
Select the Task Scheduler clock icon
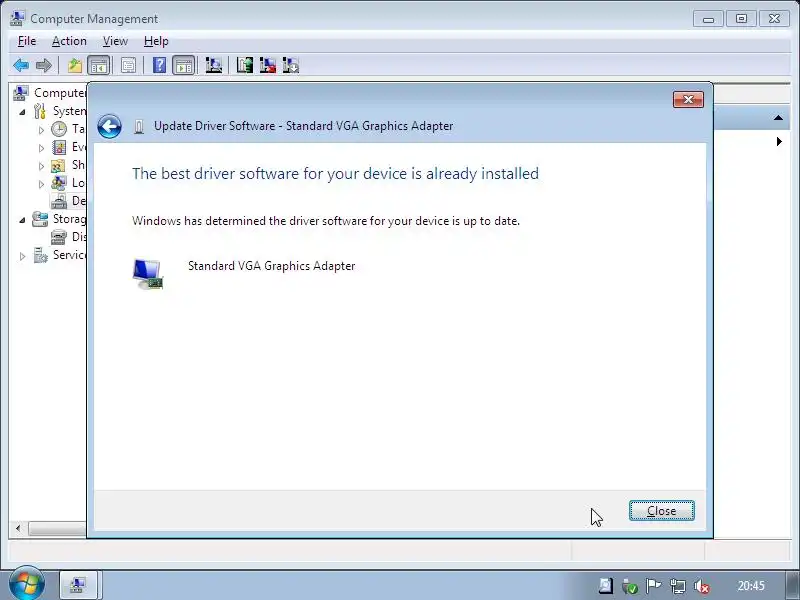[x=59, y=129]
